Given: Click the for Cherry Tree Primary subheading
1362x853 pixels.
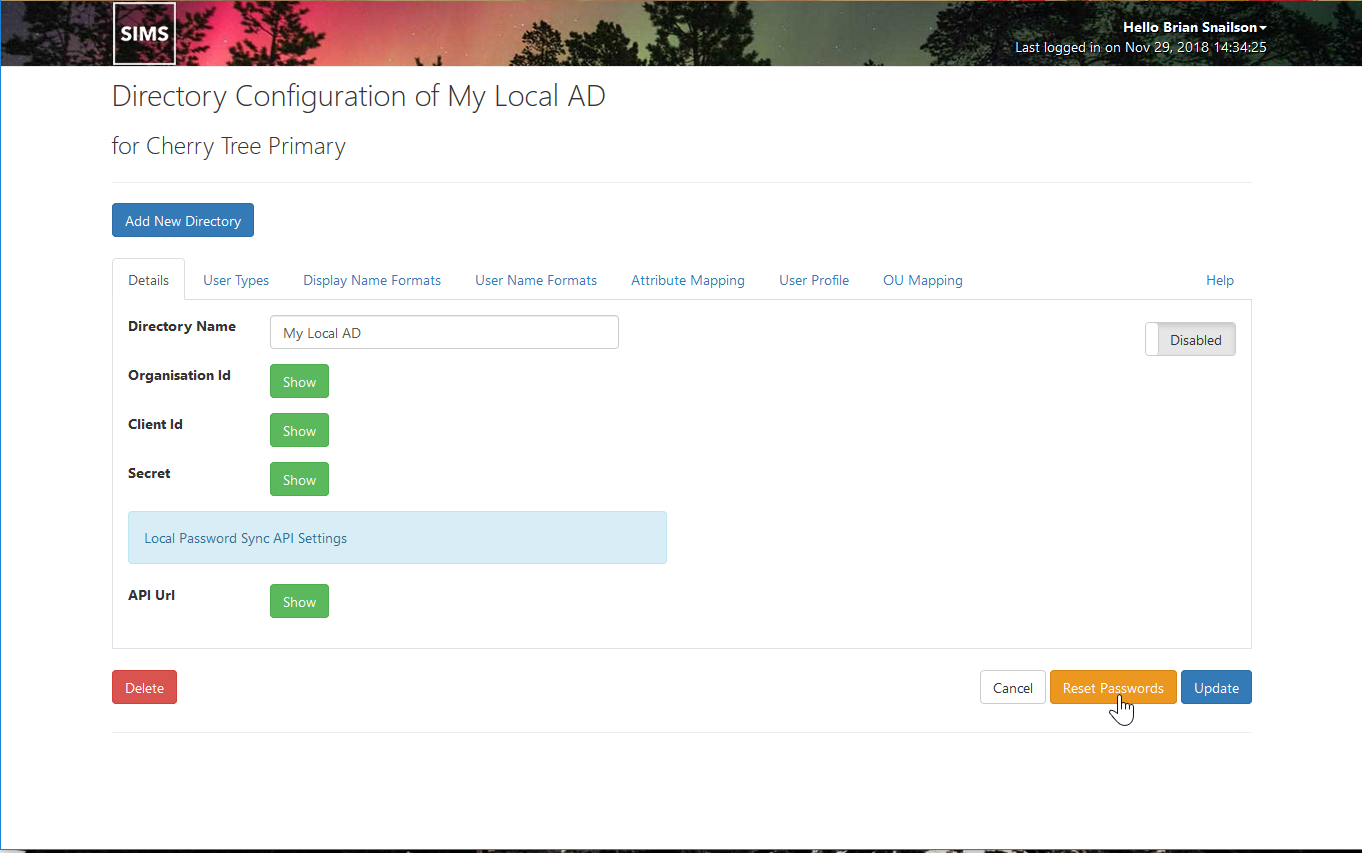Looking at the screenshot, I should point(229,146).
